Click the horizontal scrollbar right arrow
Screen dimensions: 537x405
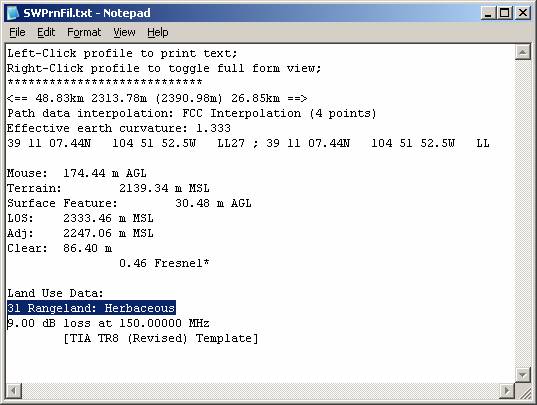point(507,391)
